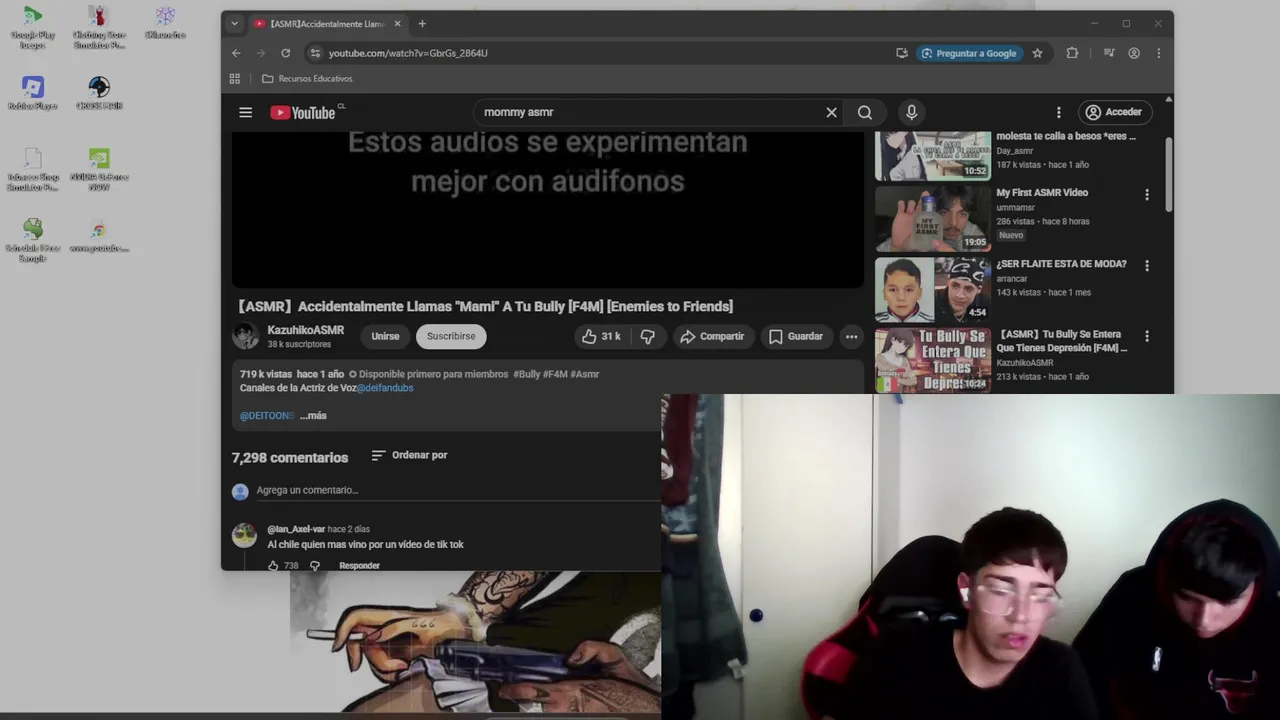Close the [ASMR] Accidentalmente Llamas tab

(x=397, y=24)
